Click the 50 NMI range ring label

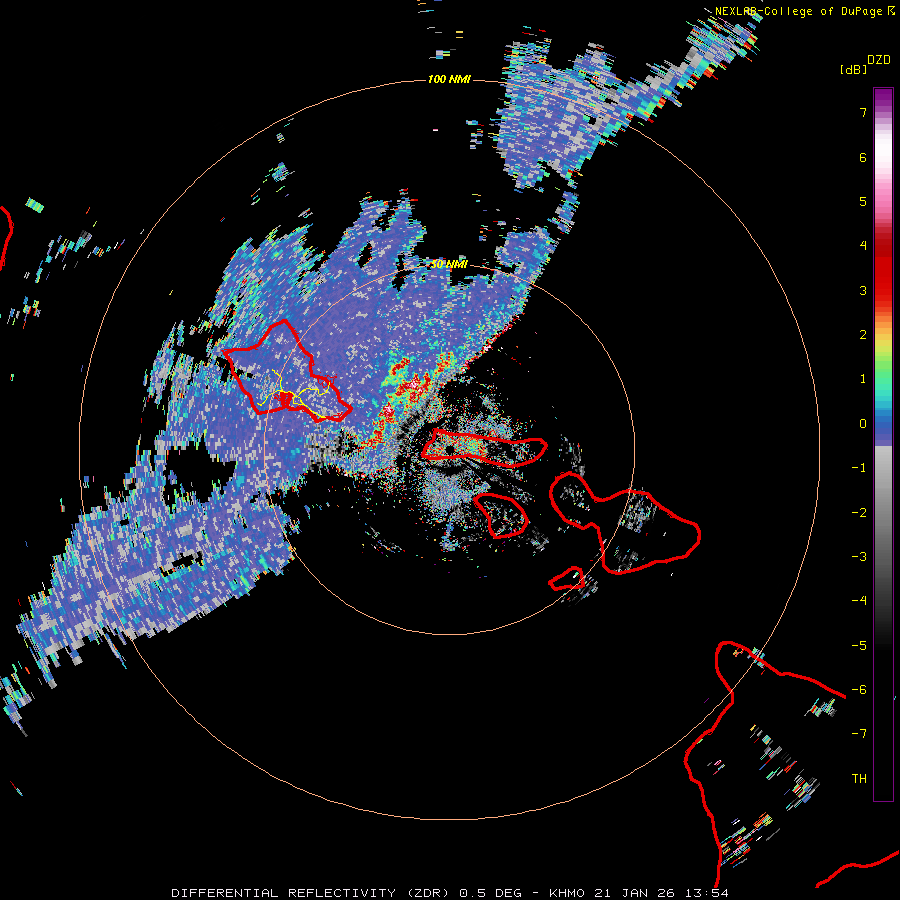pyautogui.click(x=449, y=264)
